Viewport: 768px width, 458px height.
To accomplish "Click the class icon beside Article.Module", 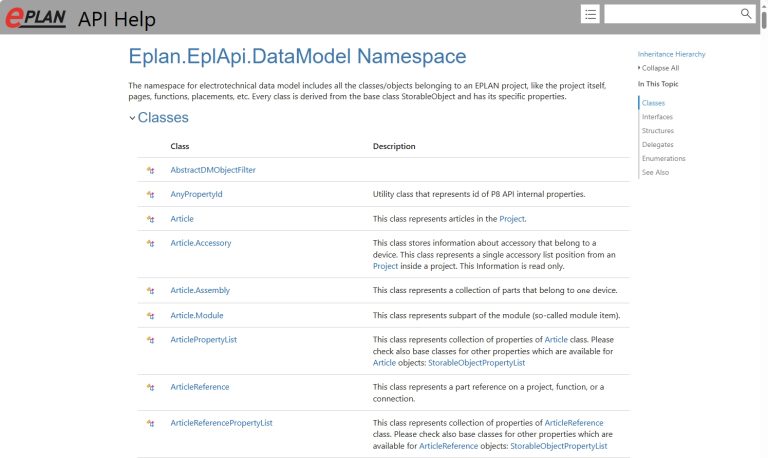I will coord(150,315).
